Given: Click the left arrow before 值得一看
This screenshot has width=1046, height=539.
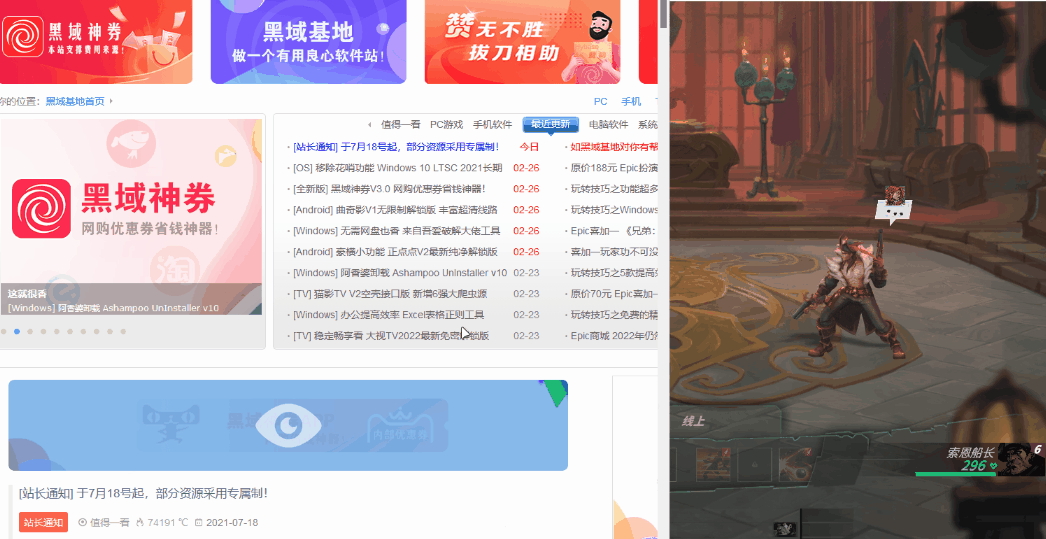Looking at the screenshot, I should 370,125.
